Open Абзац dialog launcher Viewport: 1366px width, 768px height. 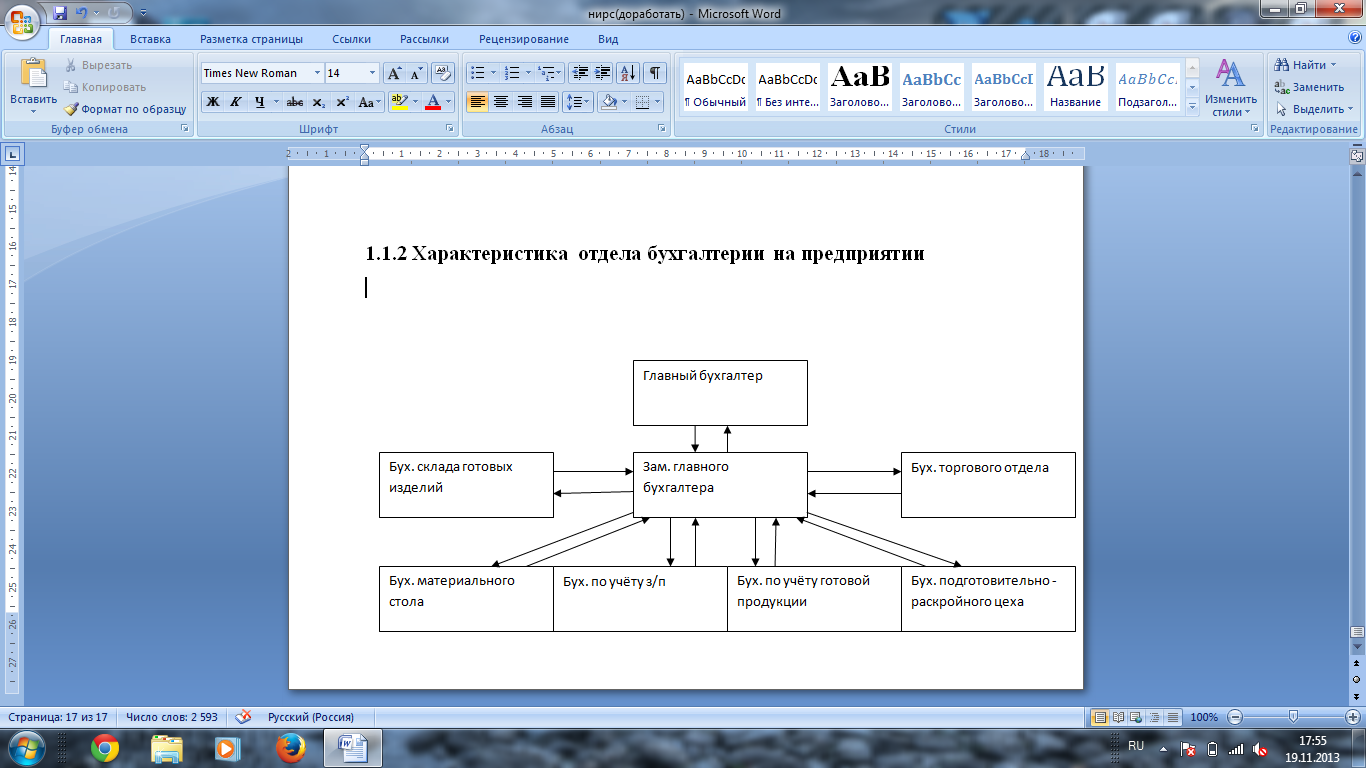point(662,129)
